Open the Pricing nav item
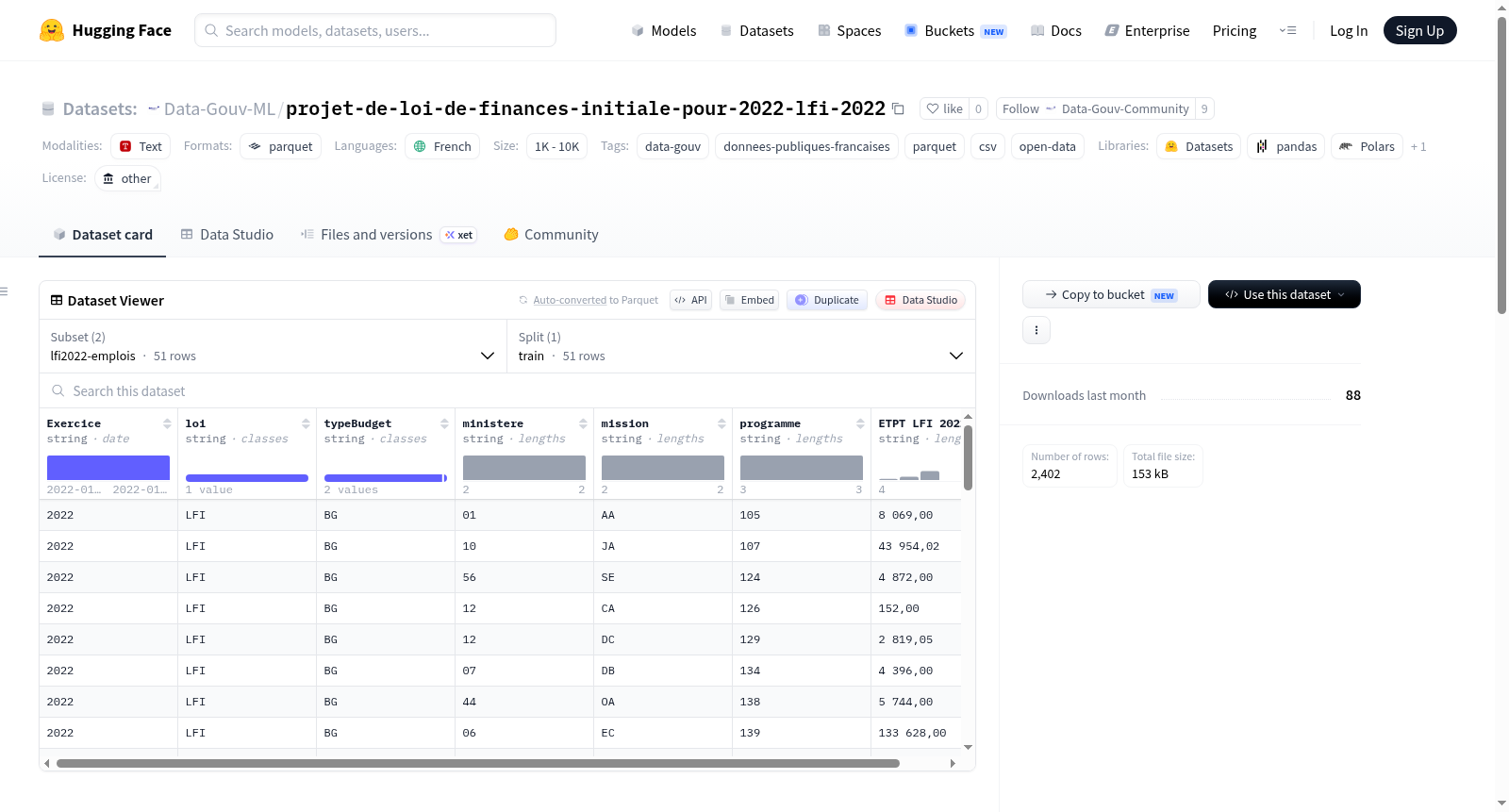This screenshot has width=1509, height=812. (1235, 30)
